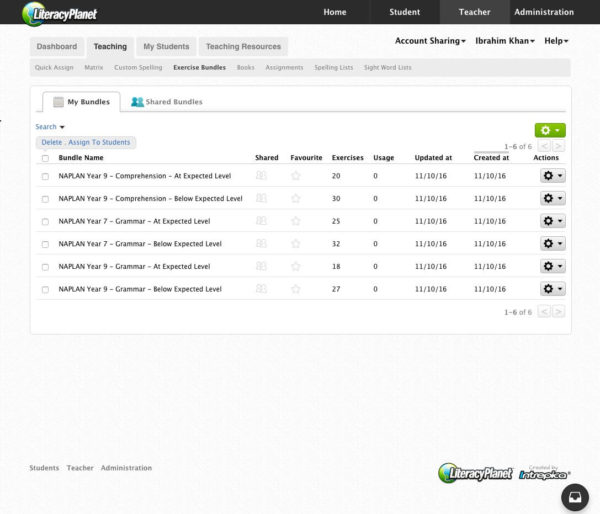
Task: Open Account Sharing dropdown menu
Action: [x=430, y=41]
